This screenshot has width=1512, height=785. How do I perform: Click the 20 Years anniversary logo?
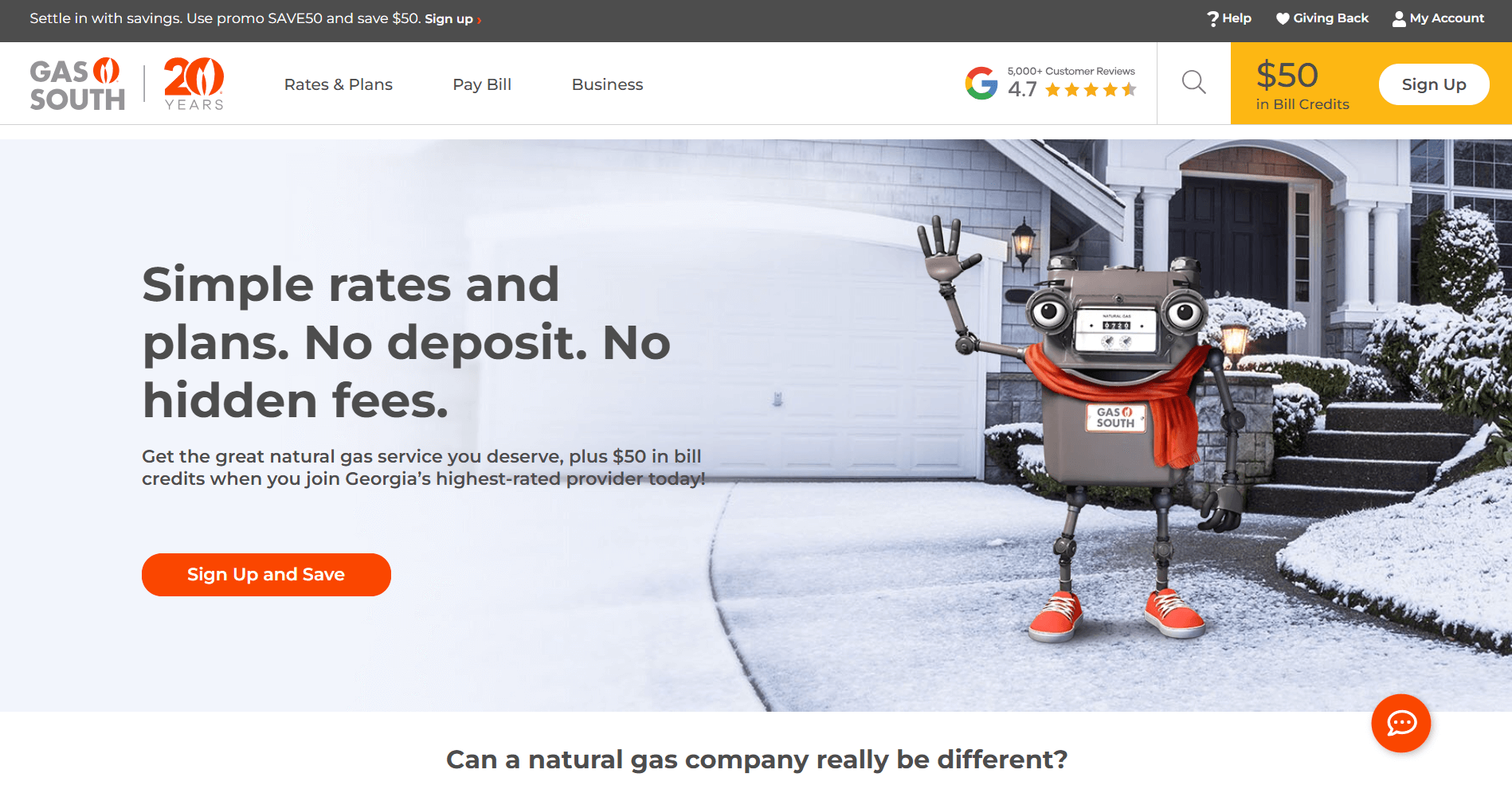click(194, 84)
